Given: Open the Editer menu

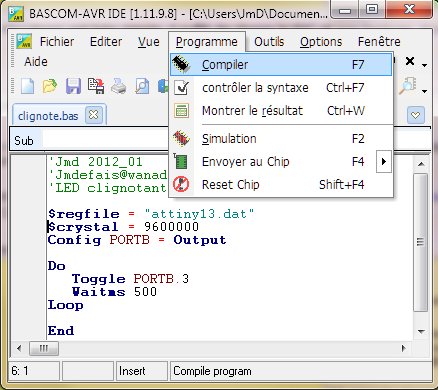Looking at the screenshot, I should [x=106, y=42].
